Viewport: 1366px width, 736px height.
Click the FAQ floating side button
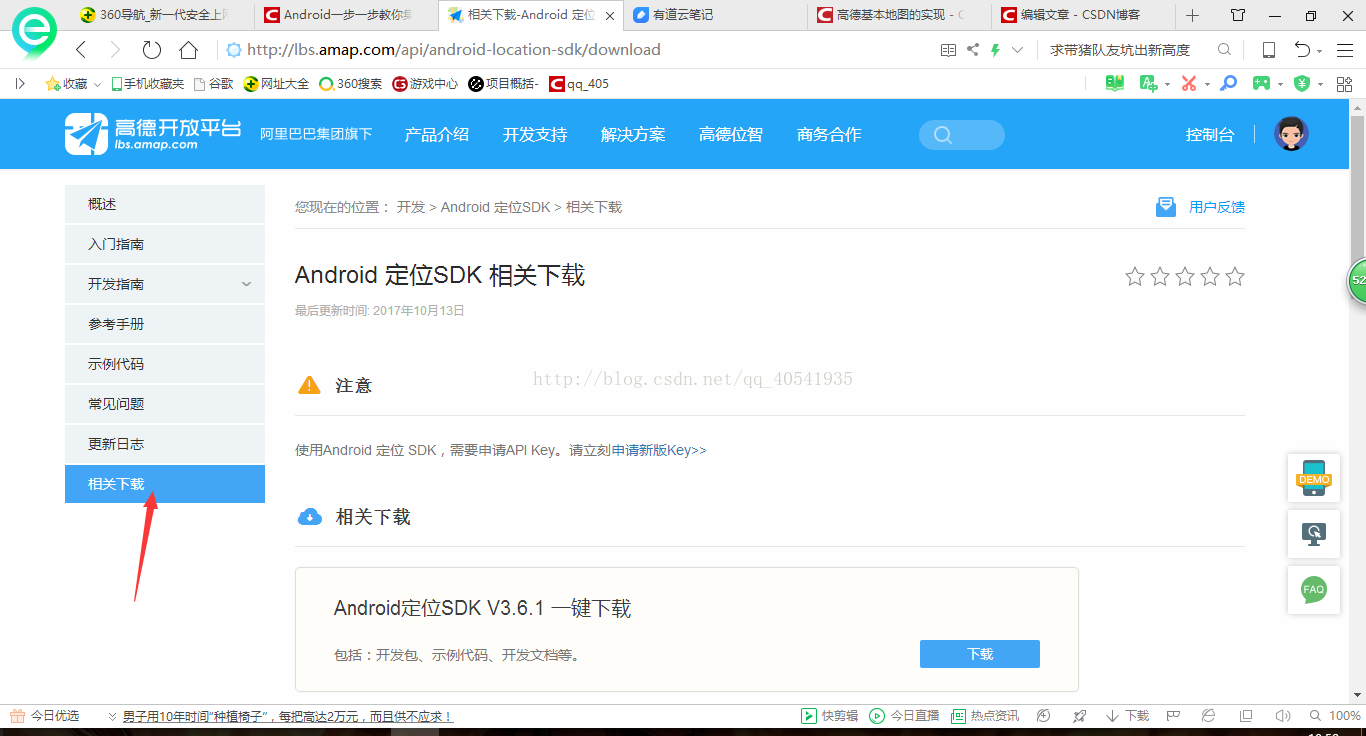point(1314,589)
